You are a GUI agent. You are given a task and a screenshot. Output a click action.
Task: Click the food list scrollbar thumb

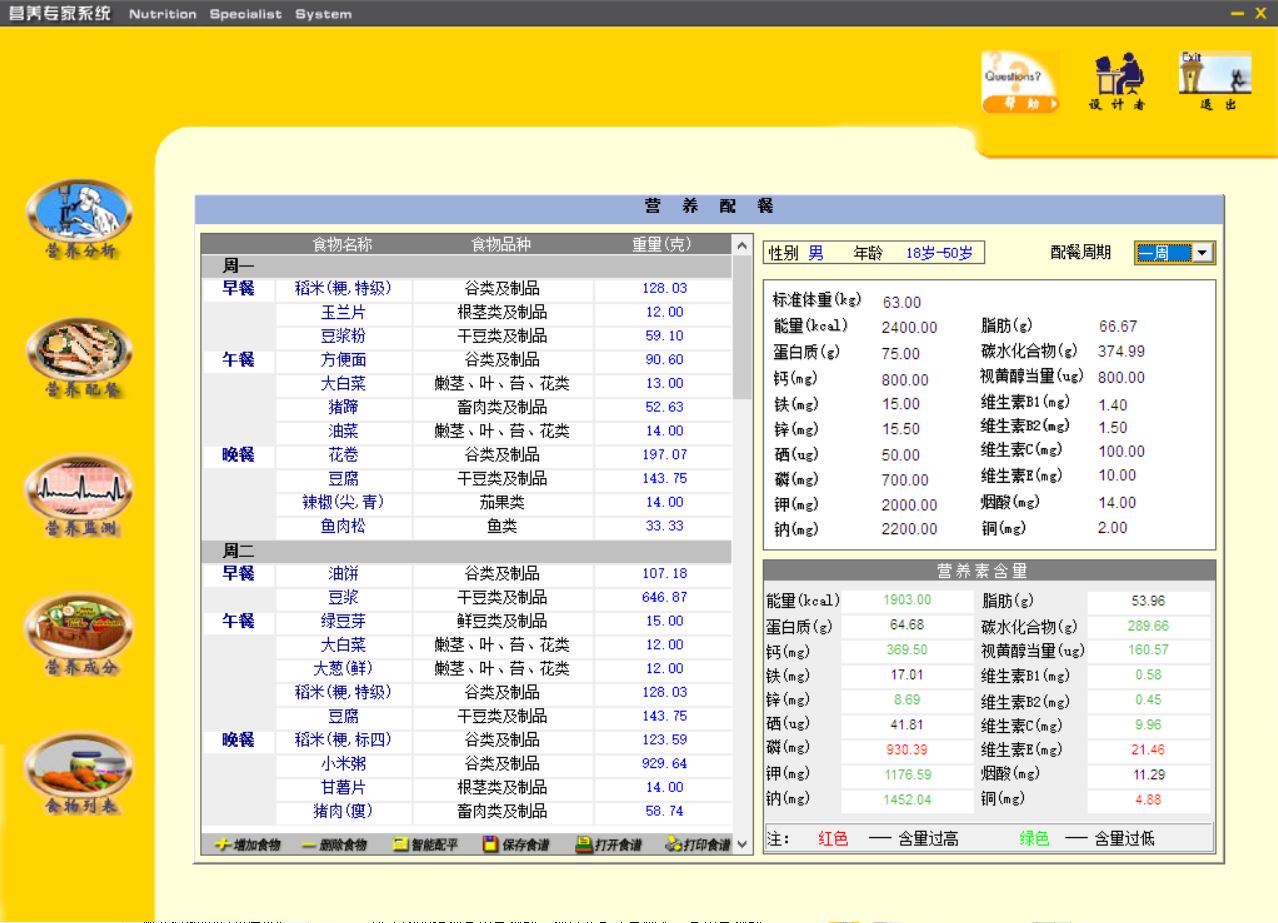coord(742,327)
